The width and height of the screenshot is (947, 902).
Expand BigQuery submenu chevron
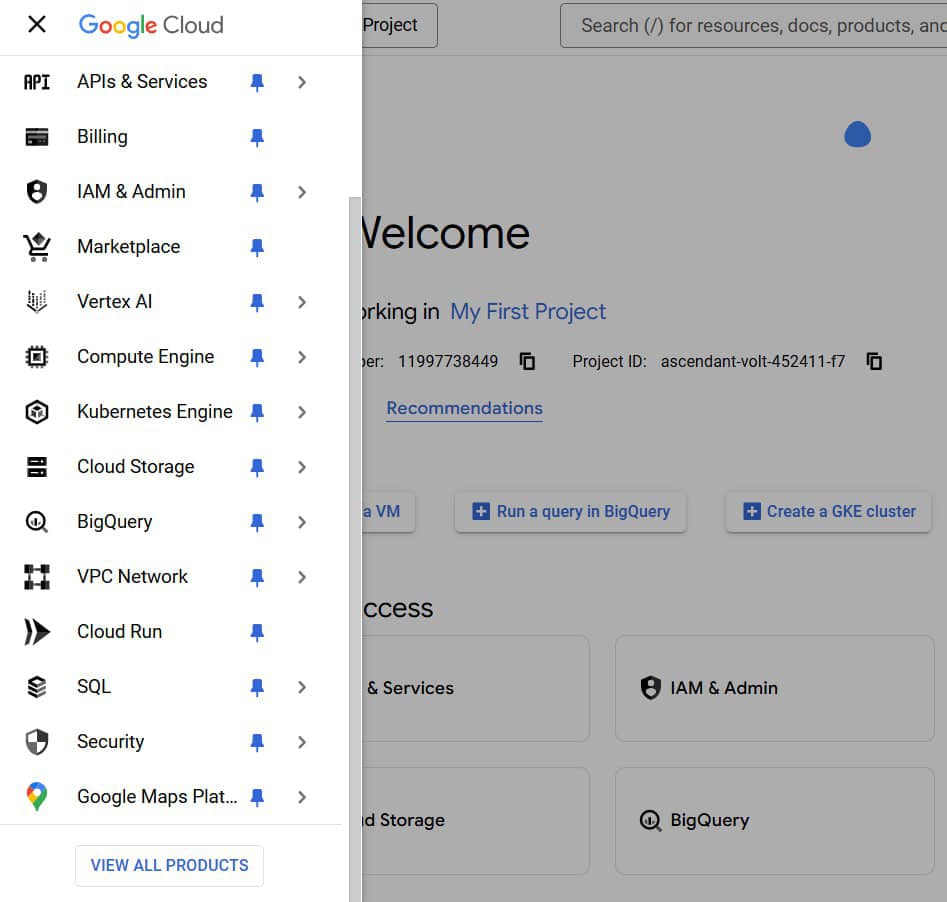302,522
